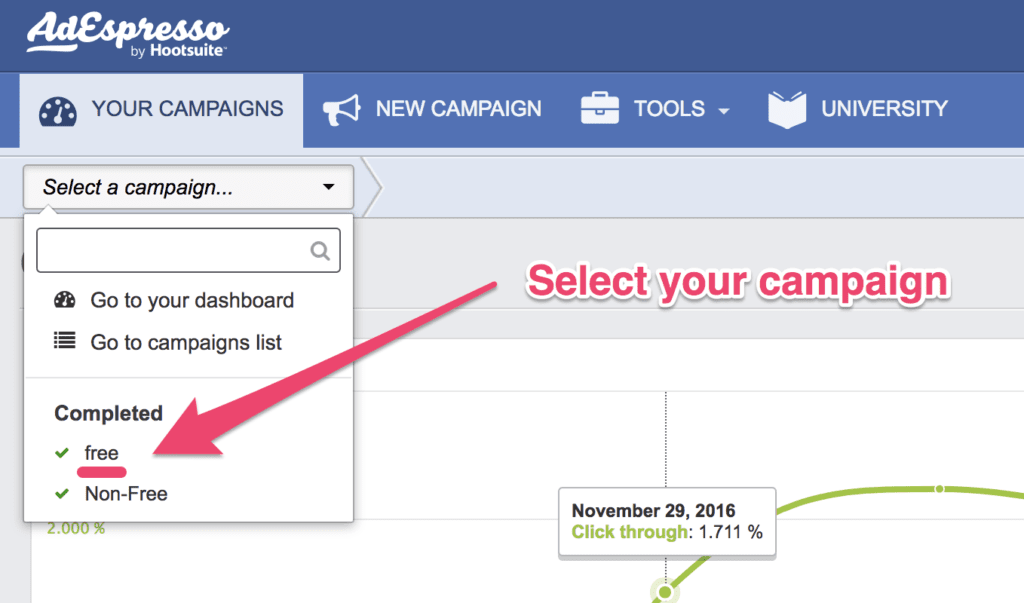Go to your dashboard link
The image size is (1024, 603).
pyautogui.click(x=192, y=300)
